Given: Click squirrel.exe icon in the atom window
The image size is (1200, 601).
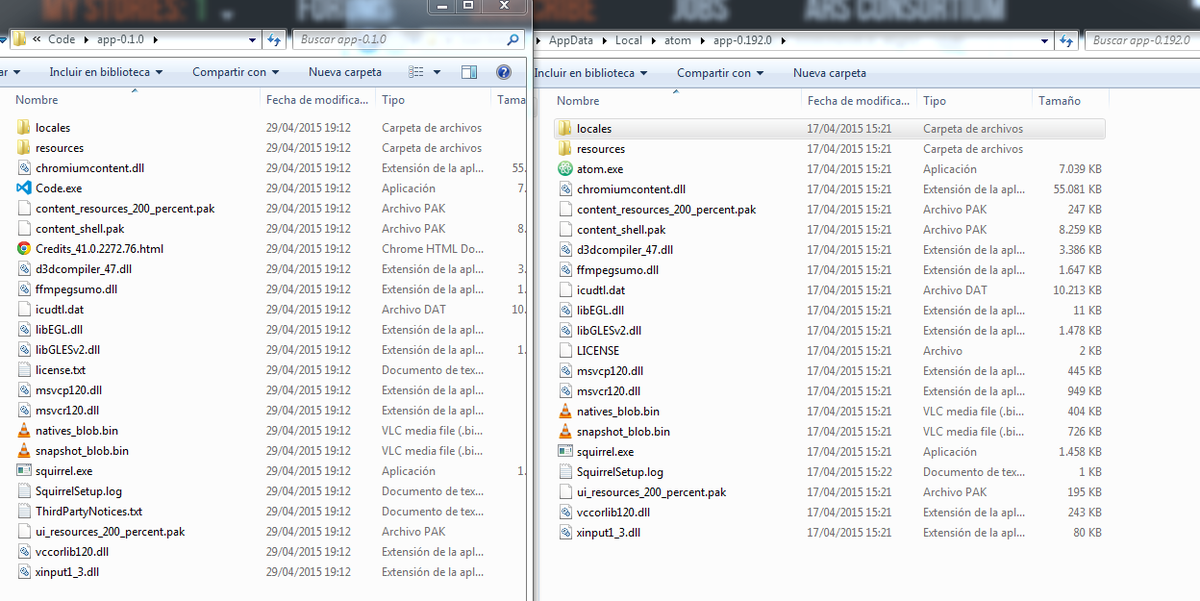Looking at the screenshot, I should pos(566,452).
